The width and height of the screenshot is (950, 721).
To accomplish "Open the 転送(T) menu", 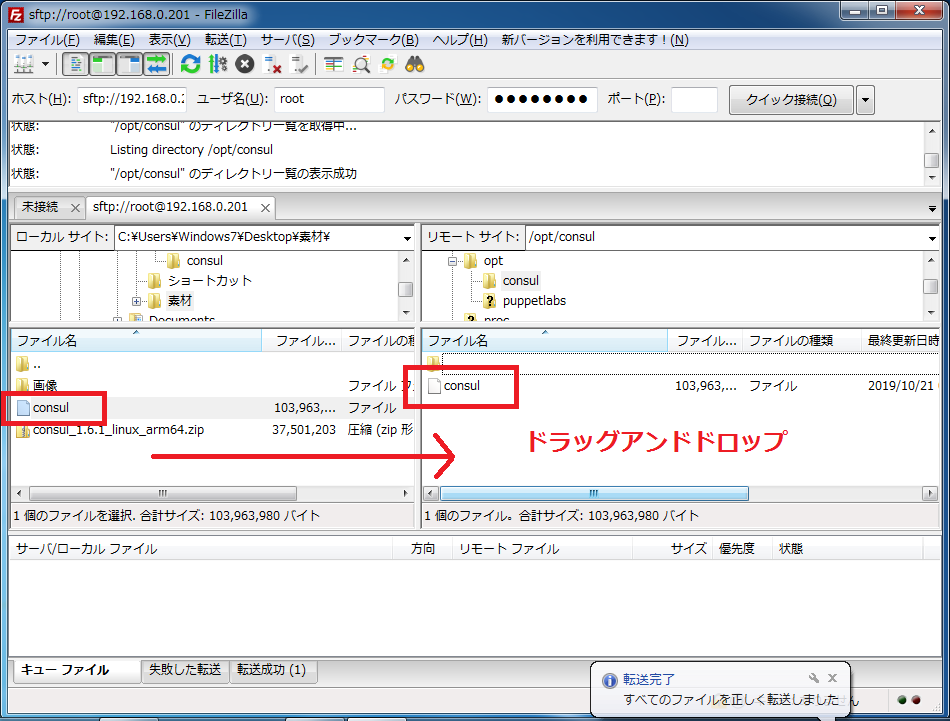I will 225,40.
